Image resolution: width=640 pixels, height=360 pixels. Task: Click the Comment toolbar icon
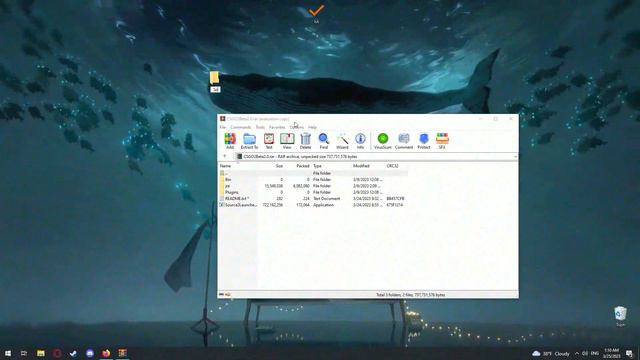[x=404, y=141]
